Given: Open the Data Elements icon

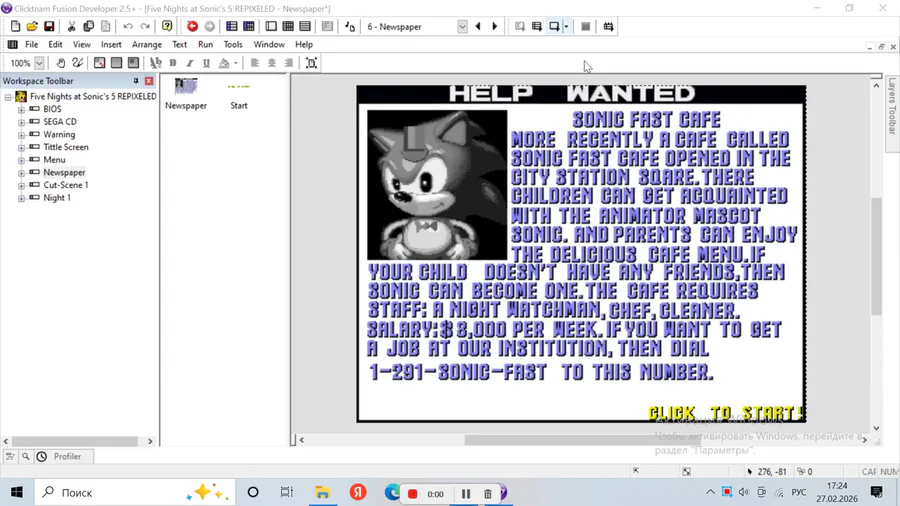Looking at the screenshot, I should 327,26.
